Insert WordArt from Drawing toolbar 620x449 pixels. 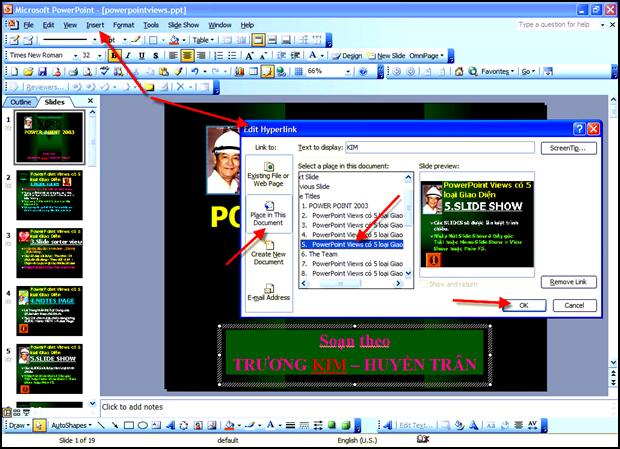(x=170, y=425)
